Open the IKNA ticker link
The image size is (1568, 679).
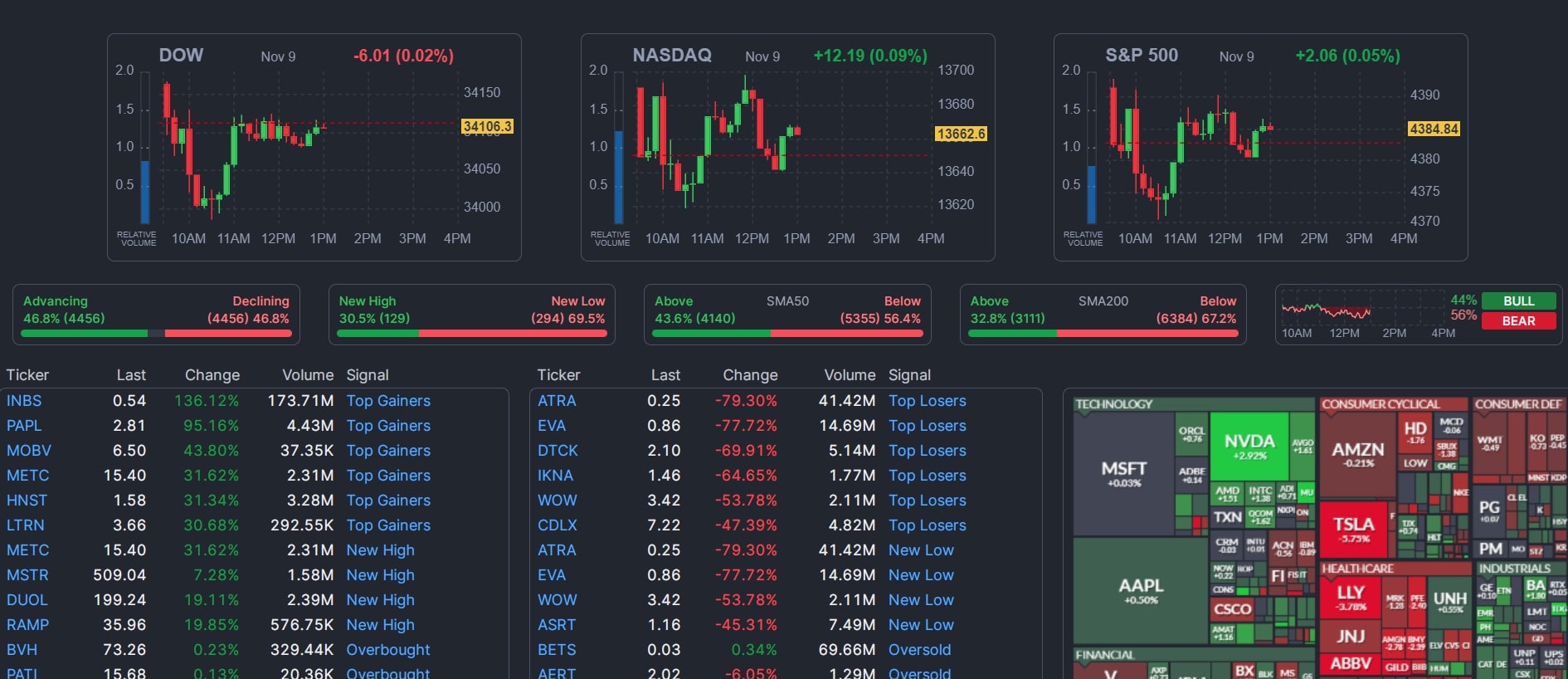555,476
